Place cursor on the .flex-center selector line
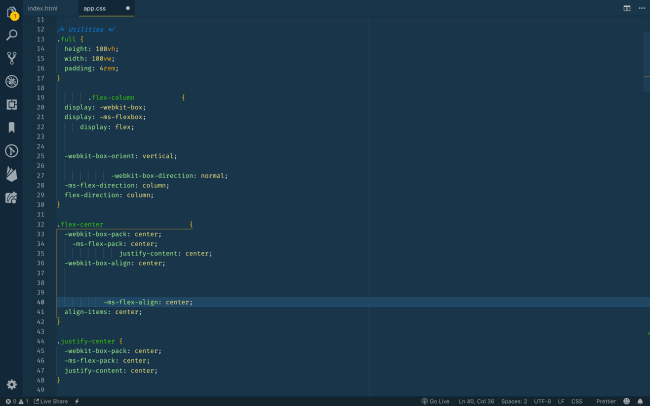The width and height of the screenshot is (650, 406). pos(81,224)
